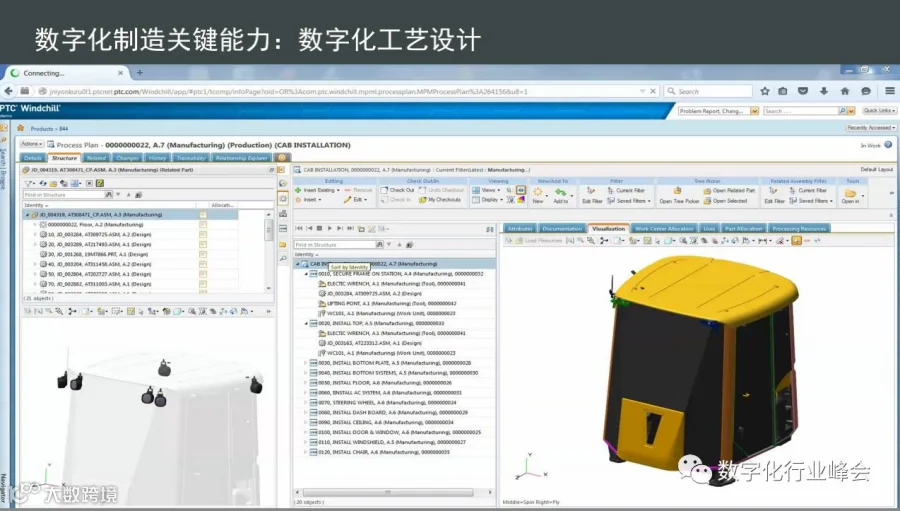Collapse 0010, SECURE FRAME ON STATION step
This screenshot has height=511, width=900.
[x=305, y=274]
